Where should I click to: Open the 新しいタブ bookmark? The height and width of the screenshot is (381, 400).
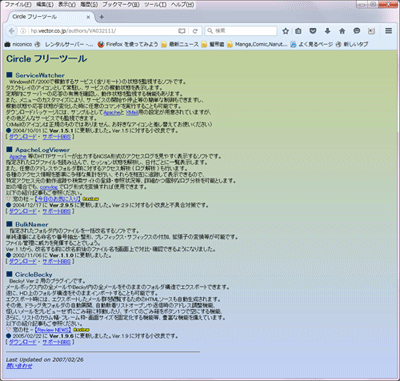[x=352, y=44]
